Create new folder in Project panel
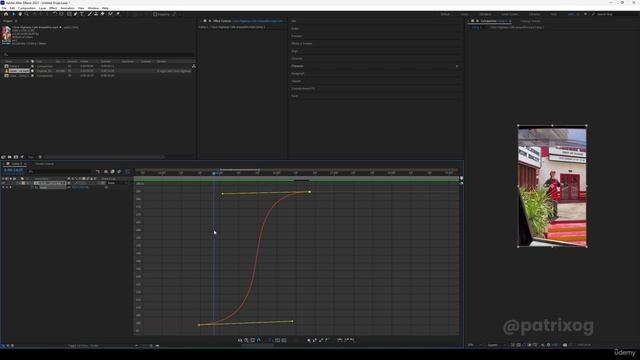The width and height of the screenshot is (640, 360). coord(9,157)
